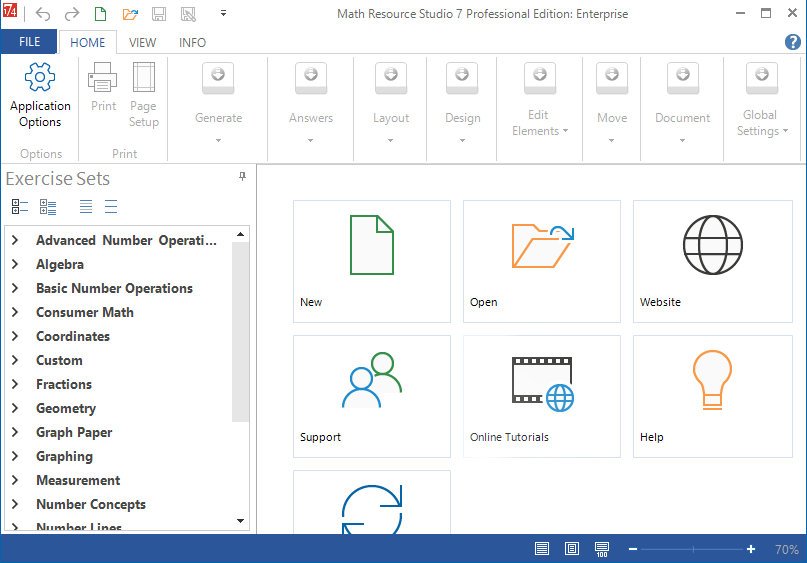Open the Answers ribbon dropdown
Image resolution: width=807 pixels, height=563 pixels.
tap(311, 103)
